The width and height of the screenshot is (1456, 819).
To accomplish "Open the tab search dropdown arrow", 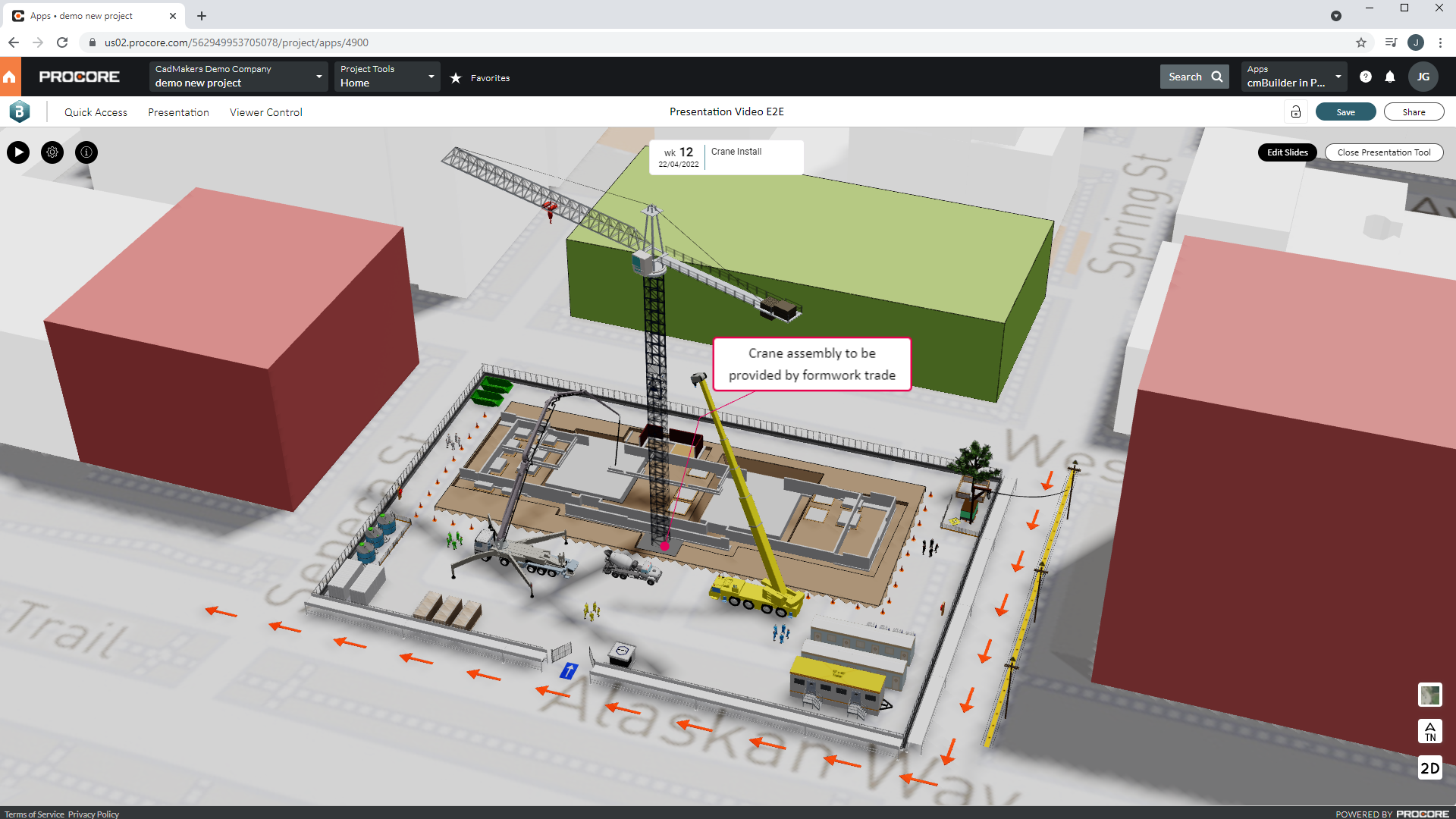I will [1336, 16].
